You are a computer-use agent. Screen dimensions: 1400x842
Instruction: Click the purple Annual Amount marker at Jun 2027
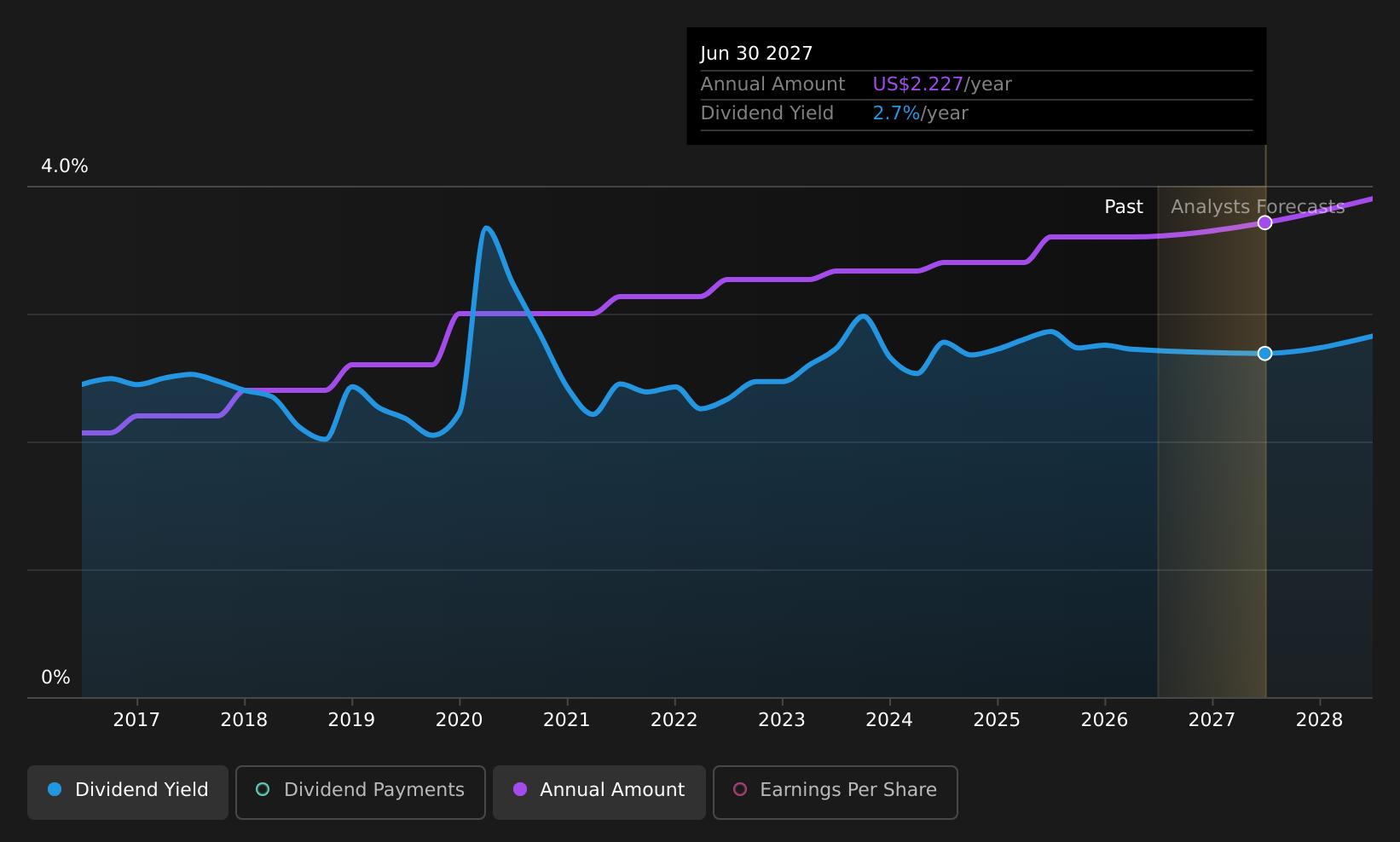pos(1265,222)
